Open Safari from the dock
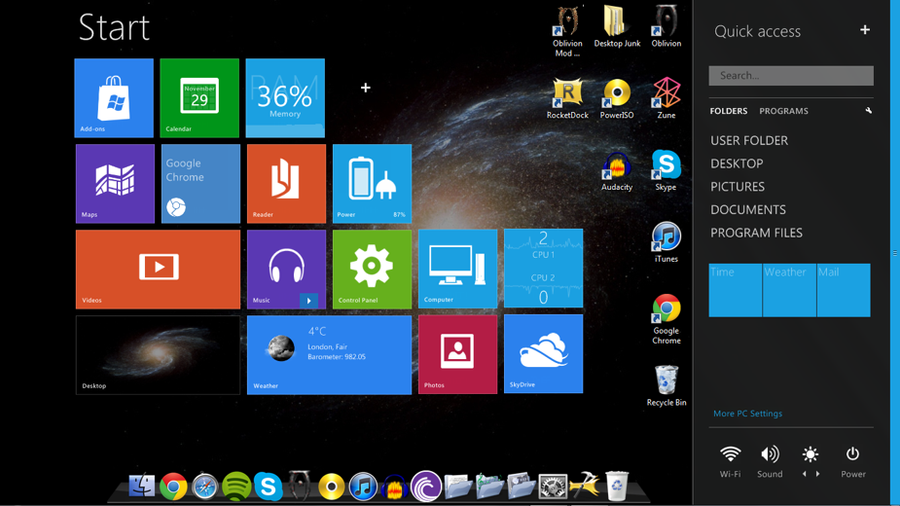 click(205, 486)
